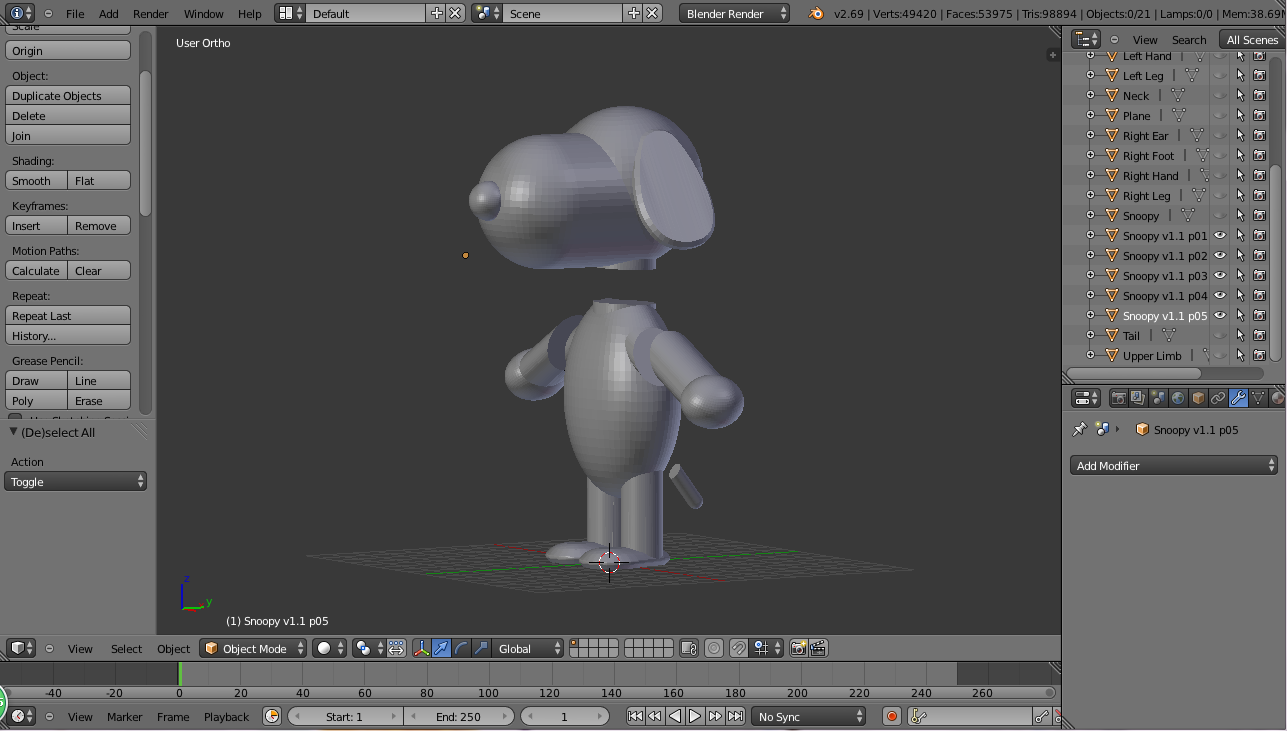Image resolution: width=1287 pixels, height=731 pixels.
Task: Click the Duplicate Objects button
Action: click(68, 95)
